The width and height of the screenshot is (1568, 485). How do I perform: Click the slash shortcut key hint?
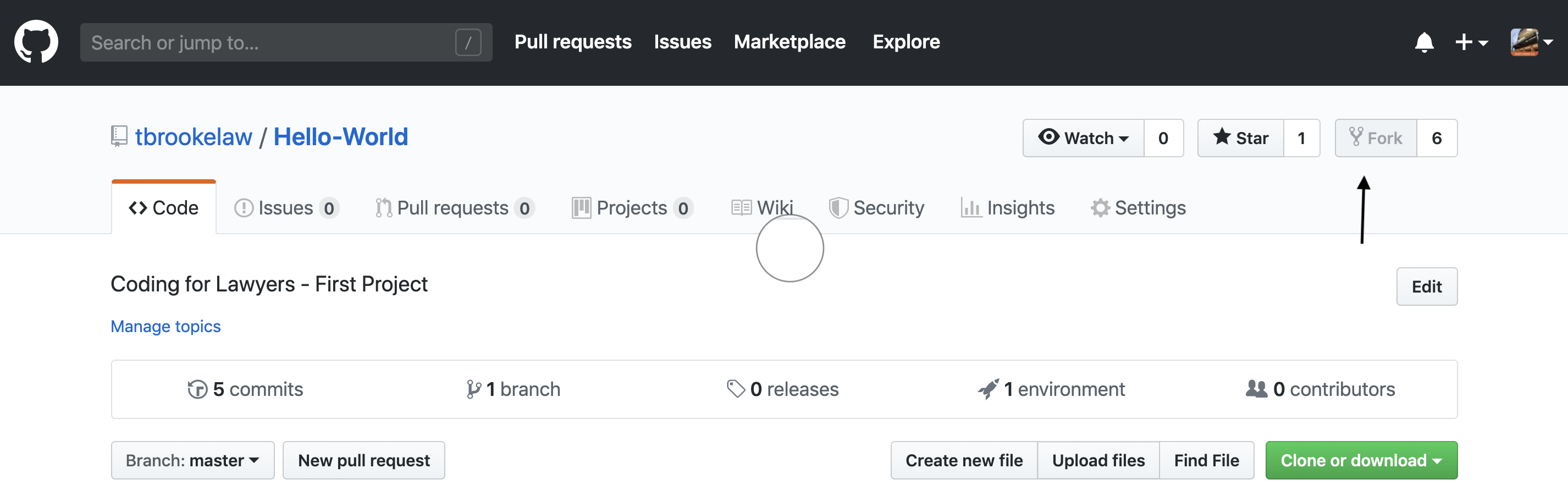468,42
